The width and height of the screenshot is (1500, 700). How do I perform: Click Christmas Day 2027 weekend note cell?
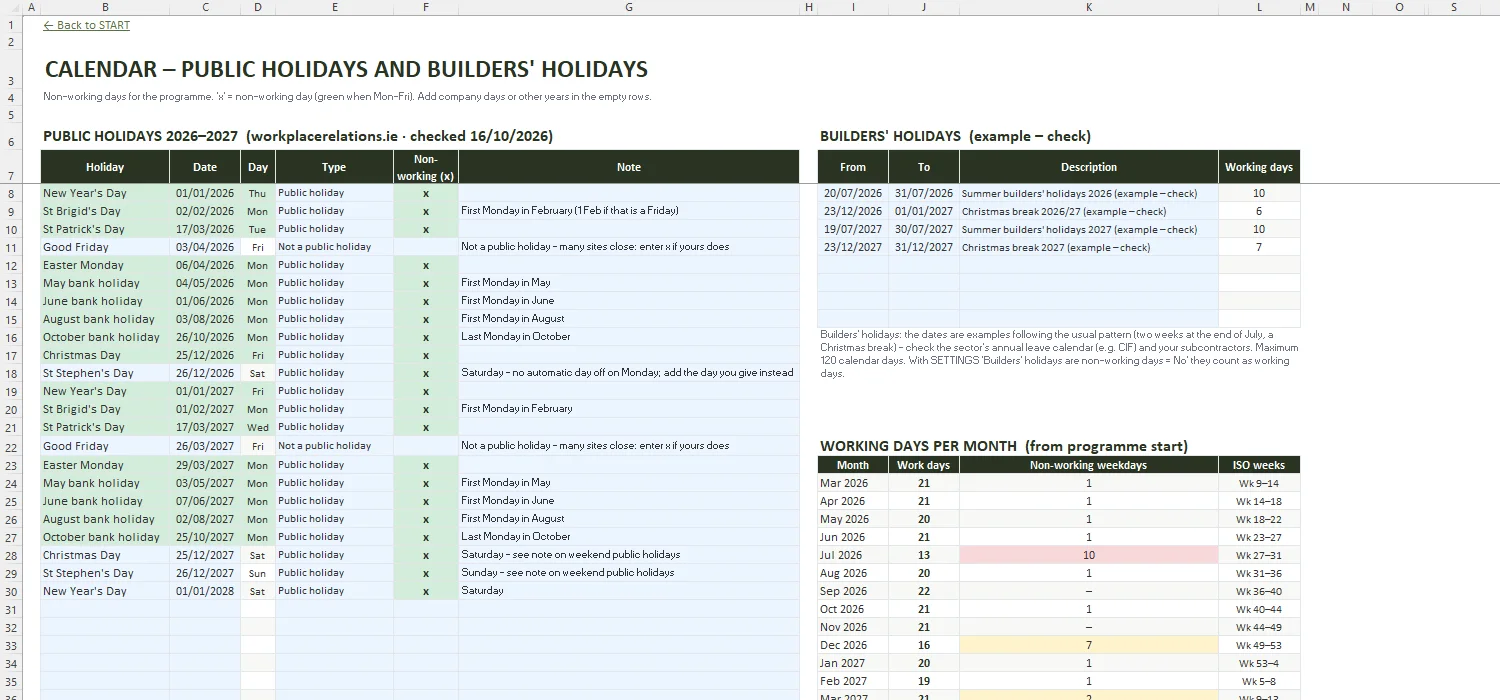point(629,555)
